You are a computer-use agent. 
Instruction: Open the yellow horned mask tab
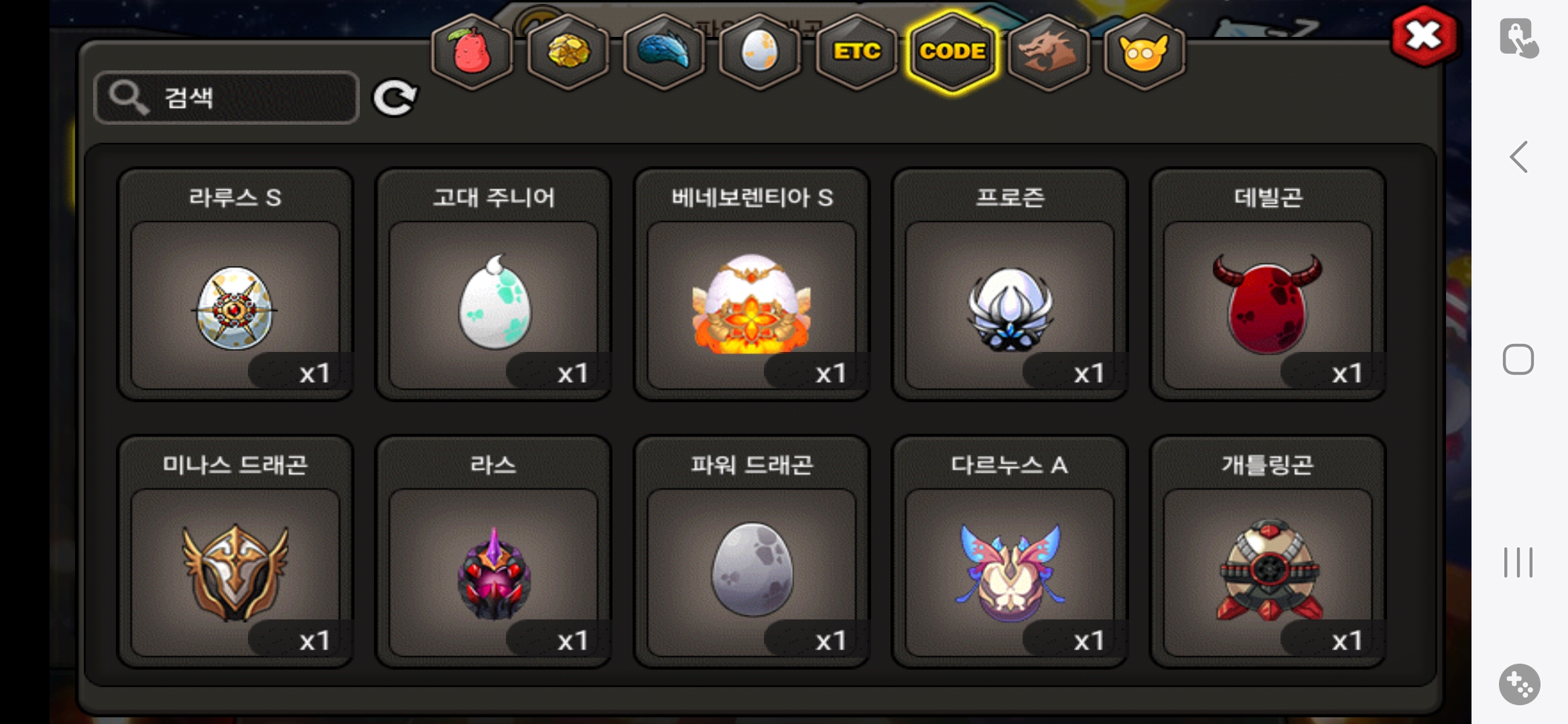(1144, 52)
